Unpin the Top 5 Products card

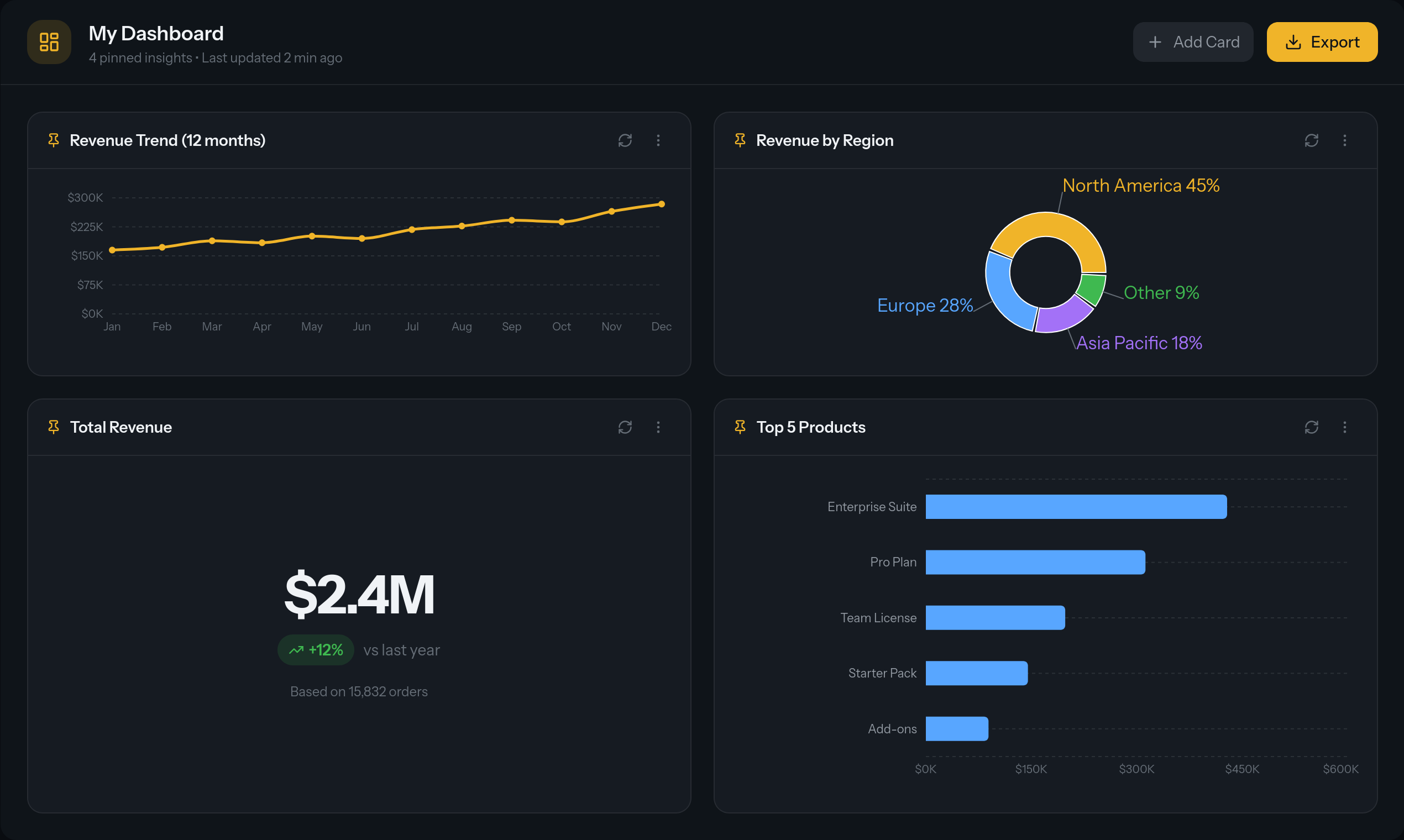point(740,427)
